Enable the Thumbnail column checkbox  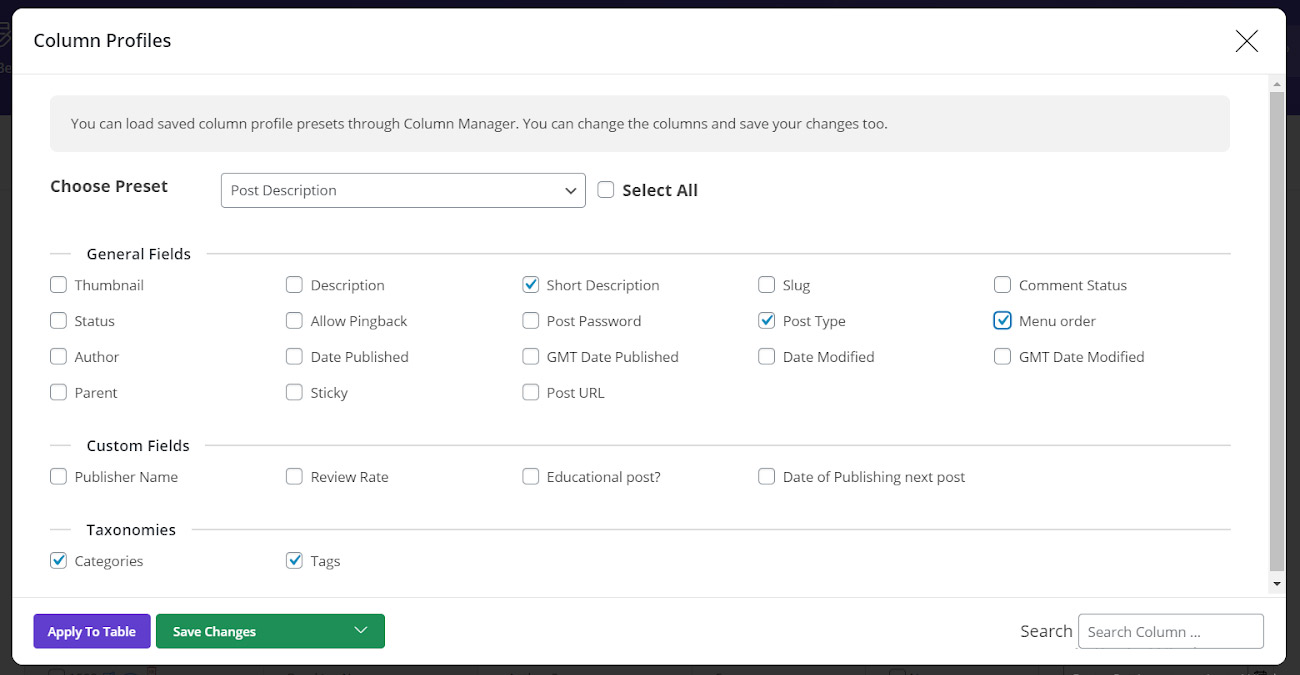59,285
